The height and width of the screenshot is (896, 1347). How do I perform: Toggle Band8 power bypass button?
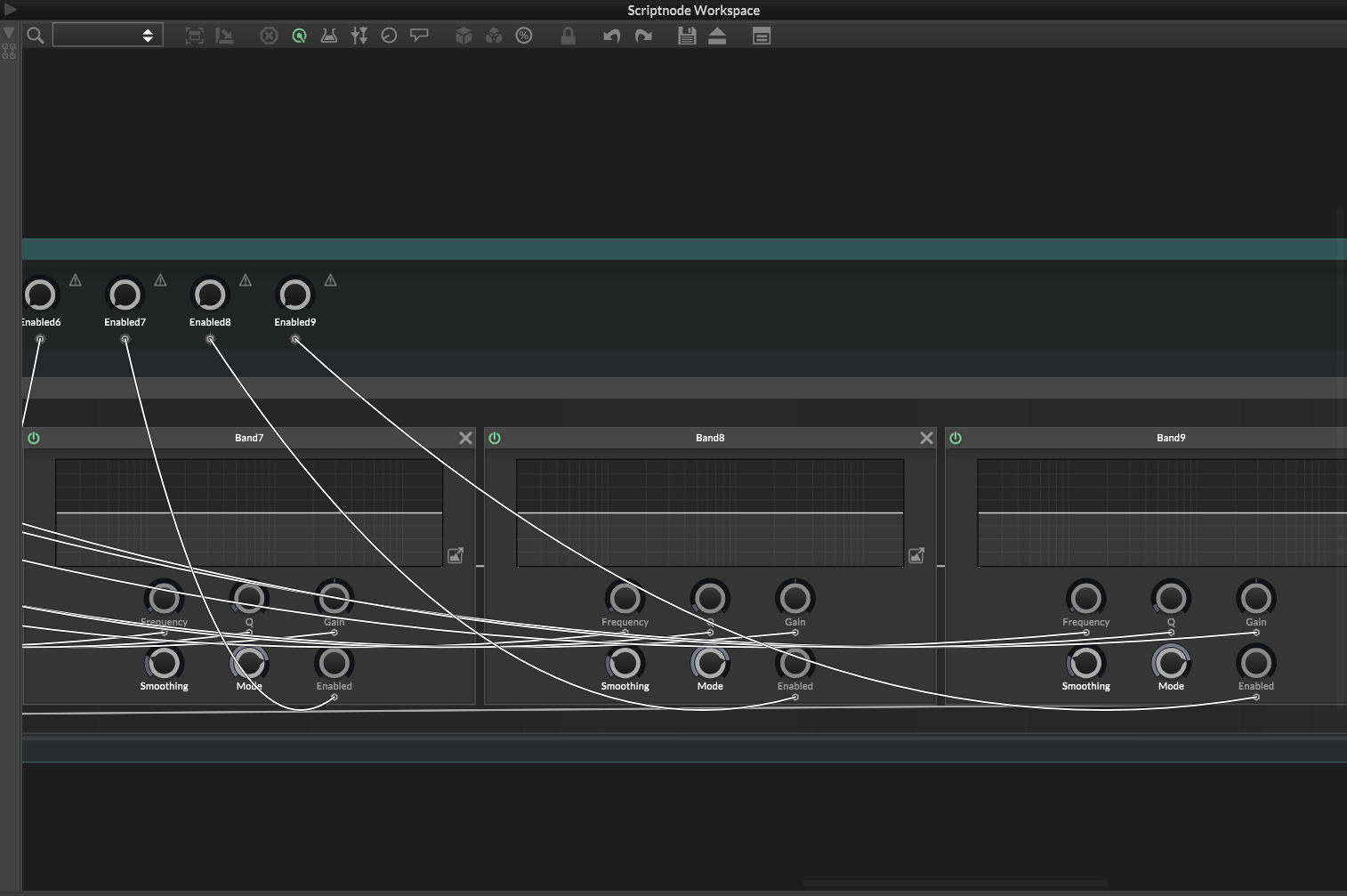coord(495,438)
